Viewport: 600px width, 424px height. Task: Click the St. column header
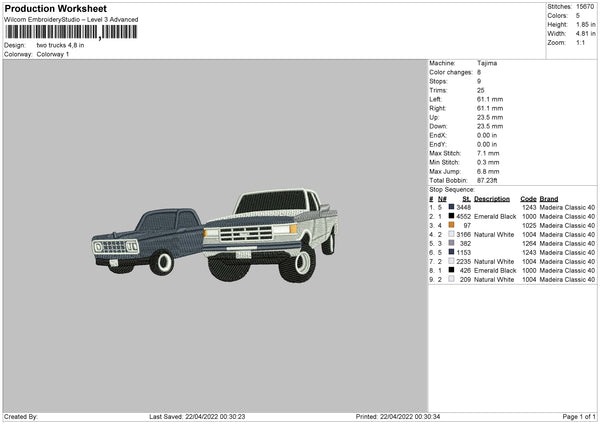466,198
